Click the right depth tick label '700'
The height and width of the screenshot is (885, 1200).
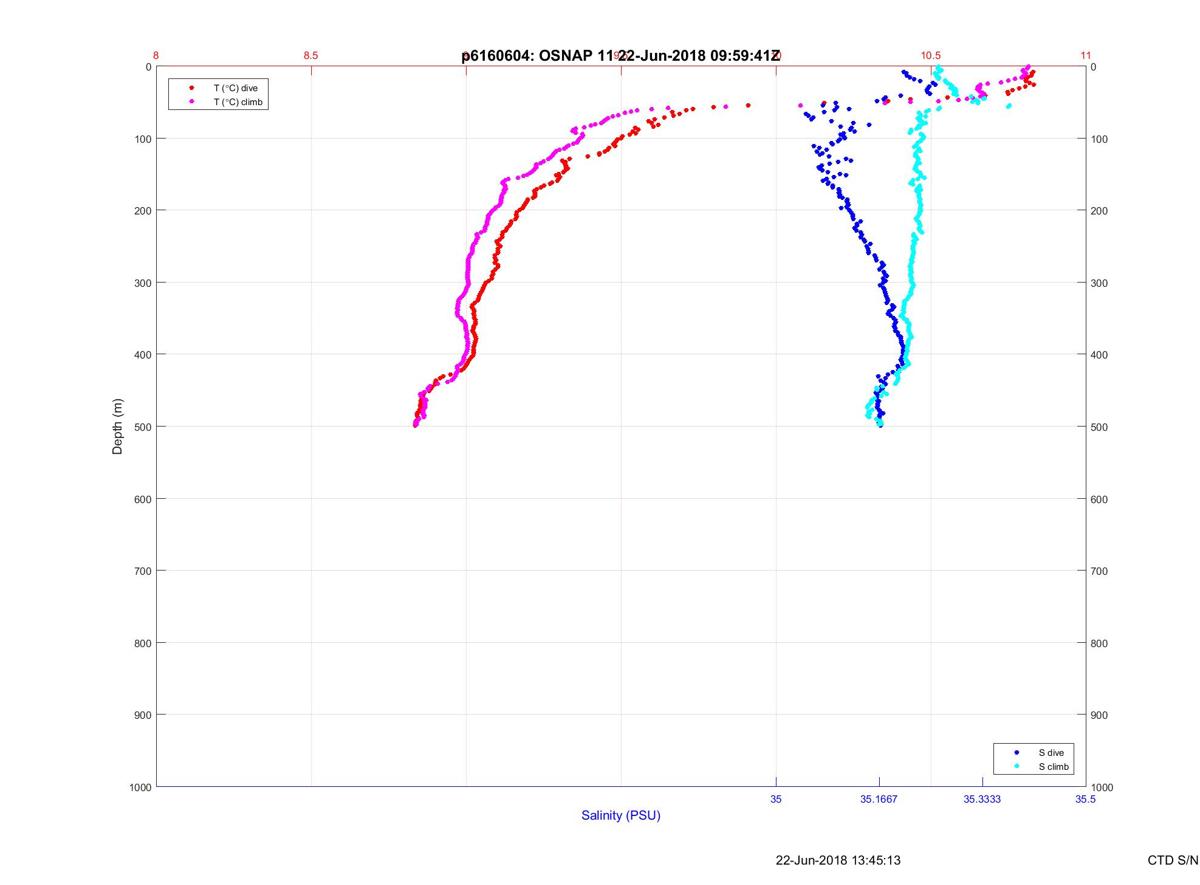[x=1100, y=571]
